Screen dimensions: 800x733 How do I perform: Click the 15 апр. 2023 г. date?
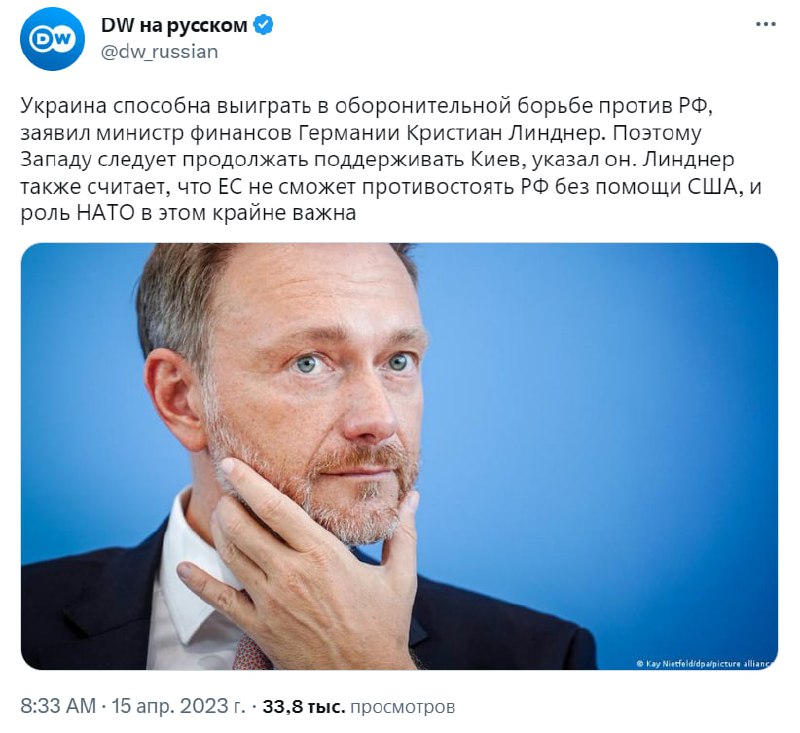pos(179,706)
